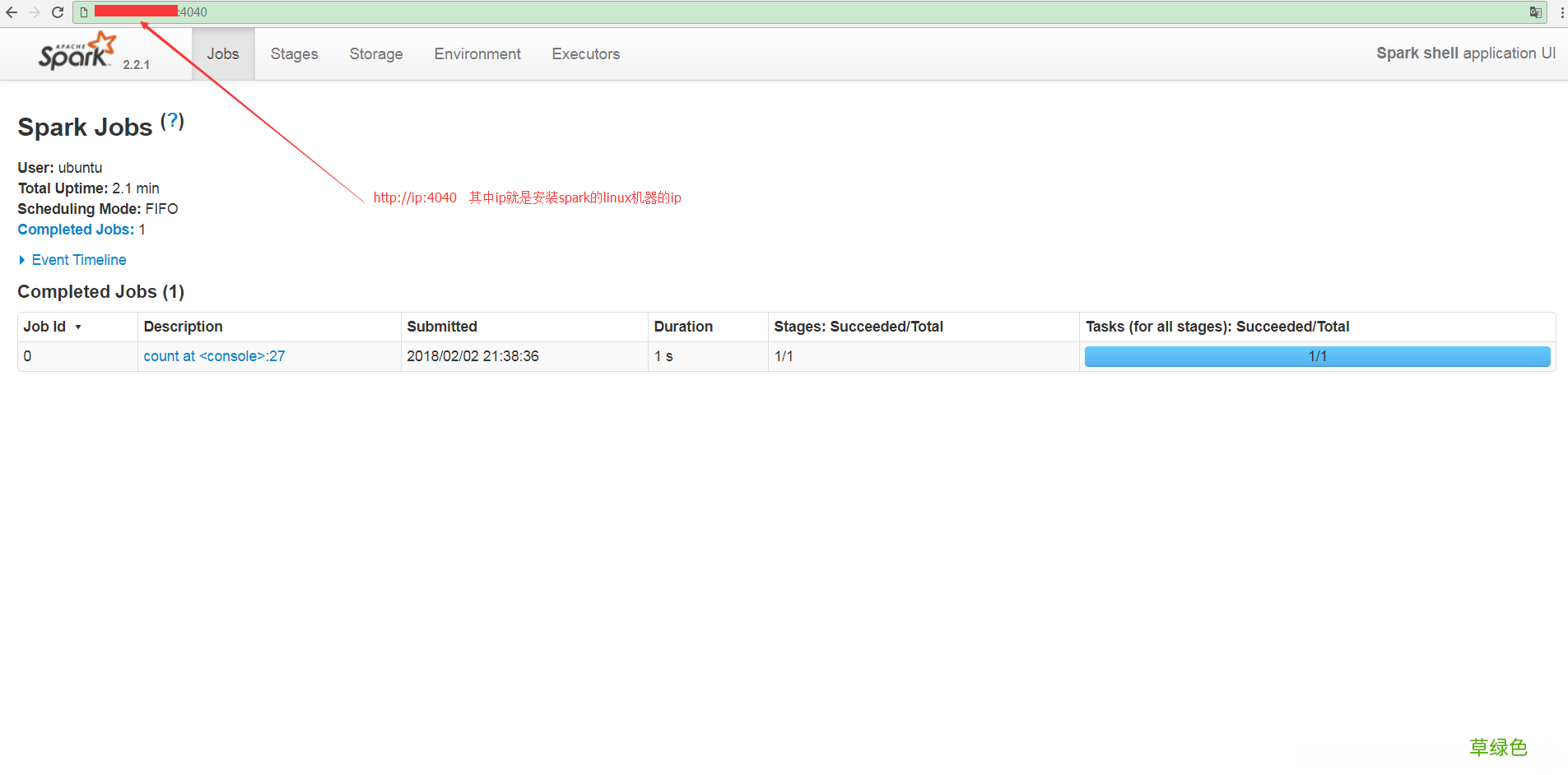Screen dimensions: 1568x775
Task: Expand the Event Timeline section
Action: coord(78,260)
